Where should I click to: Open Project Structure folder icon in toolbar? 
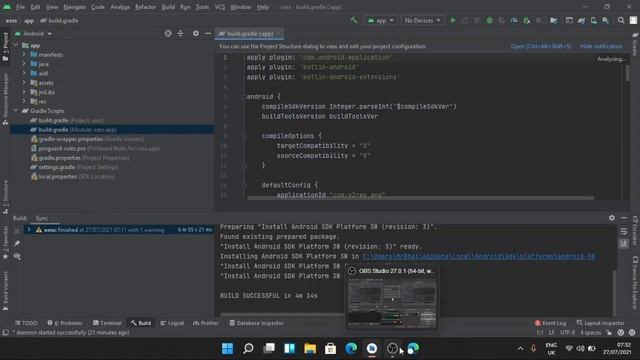(x=553, y=20)
